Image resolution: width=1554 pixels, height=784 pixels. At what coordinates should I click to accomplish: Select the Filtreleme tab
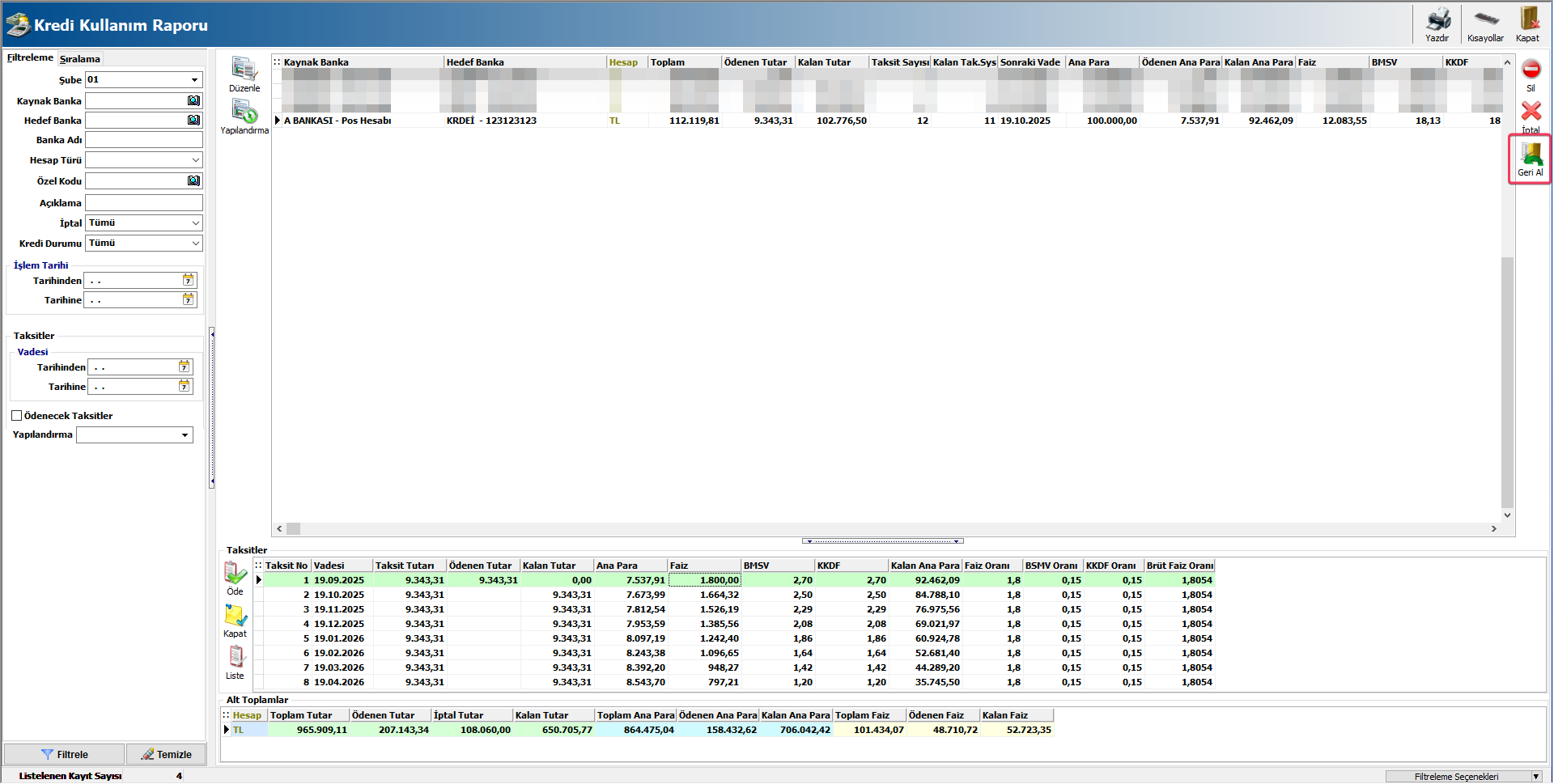(x=30, y=58)
